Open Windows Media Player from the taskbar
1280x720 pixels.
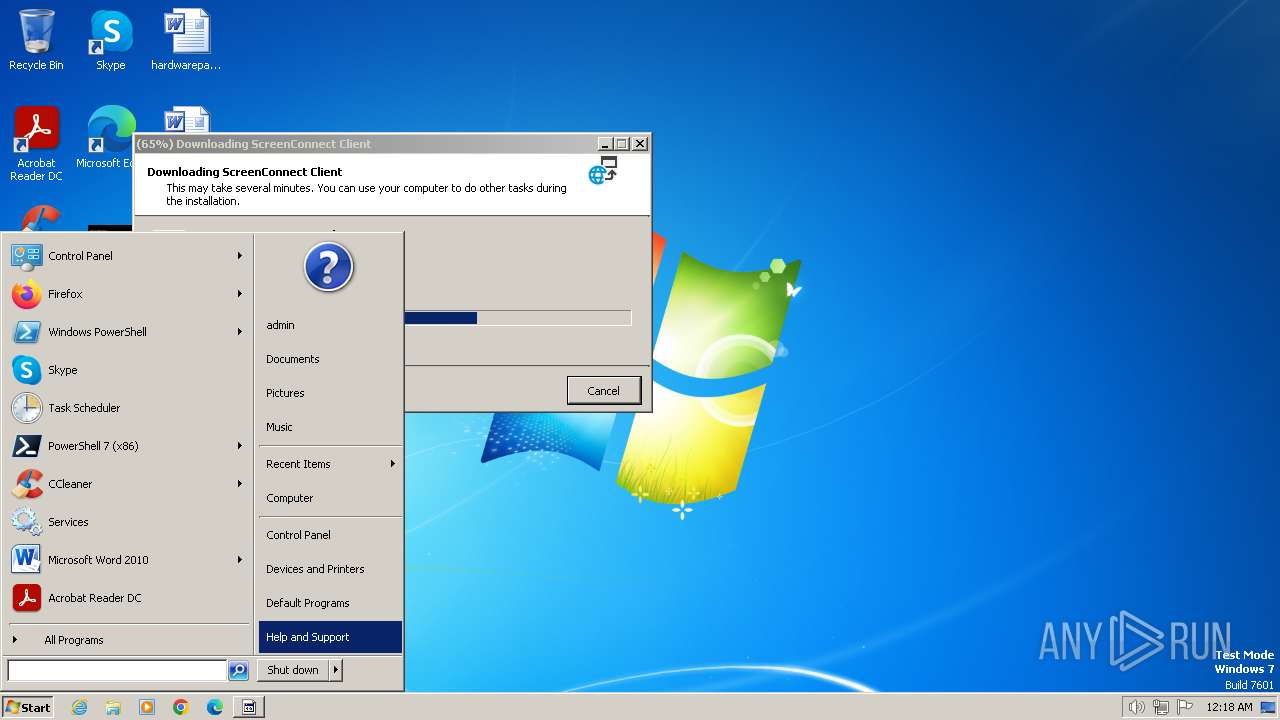click(x=147, y=707)
